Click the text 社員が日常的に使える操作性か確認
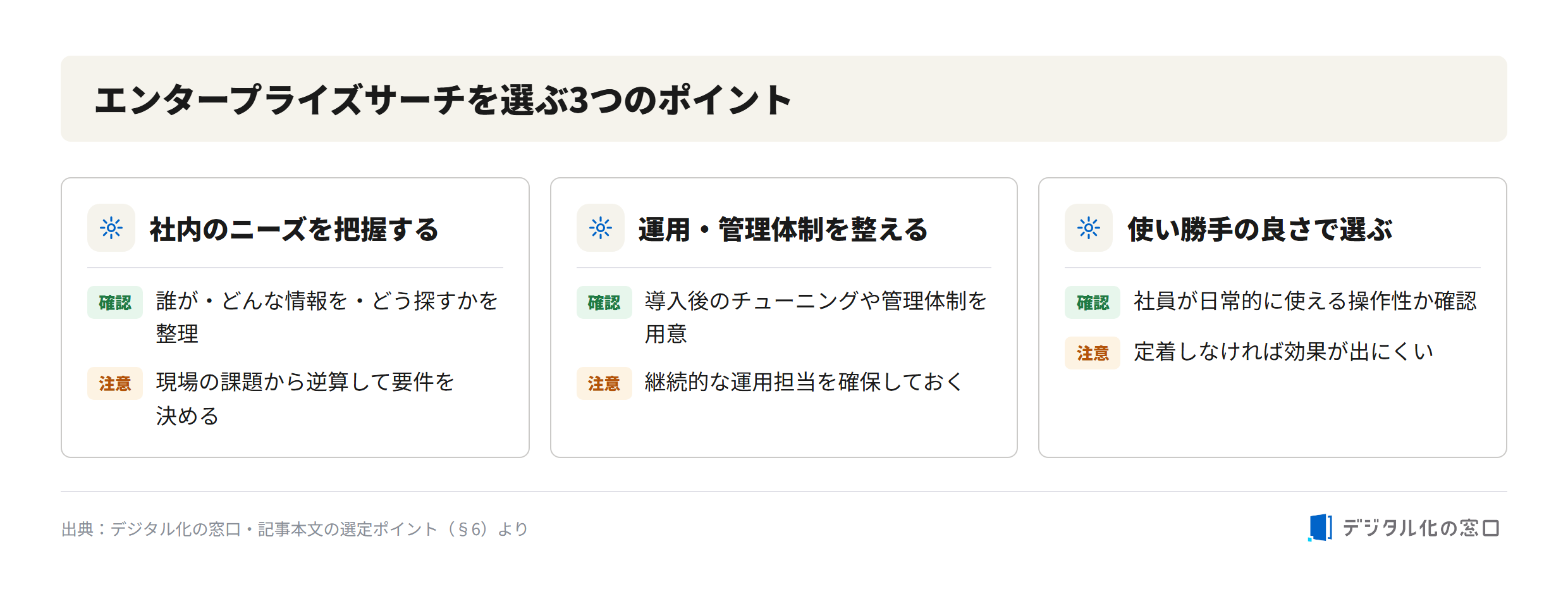Screen dimensions: 1568x601 [1305, 301]
